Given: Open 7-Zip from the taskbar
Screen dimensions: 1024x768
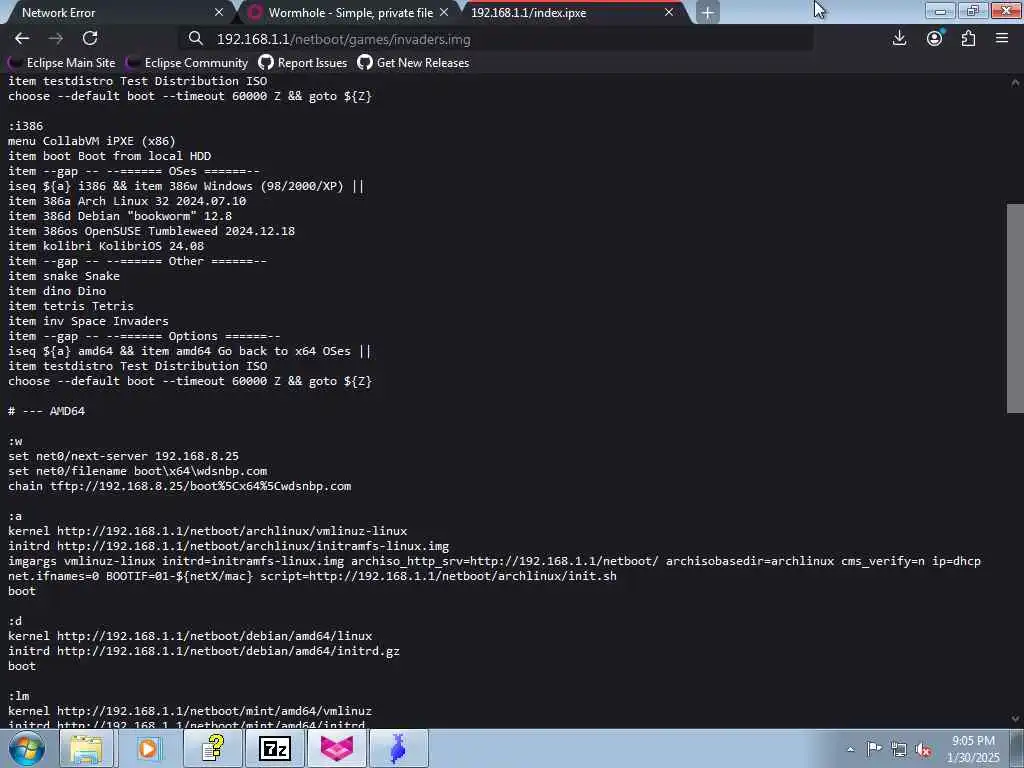Looking at the screenshot, I should coord(274,748).
